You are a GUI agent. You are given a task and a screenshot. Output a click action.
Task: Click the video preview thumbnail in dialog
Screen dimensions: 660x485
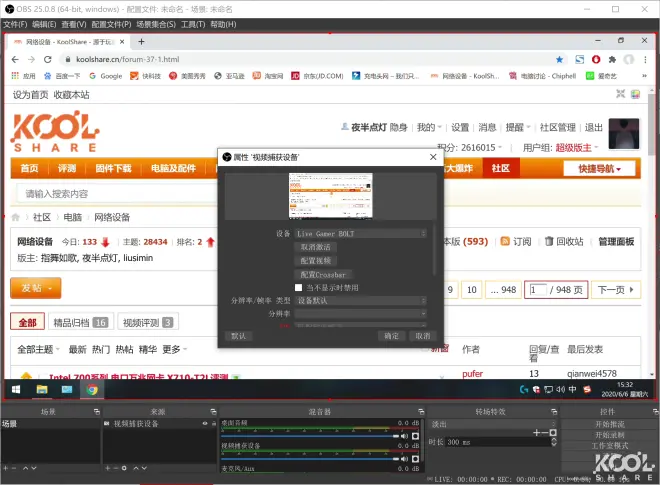point(331,196)
